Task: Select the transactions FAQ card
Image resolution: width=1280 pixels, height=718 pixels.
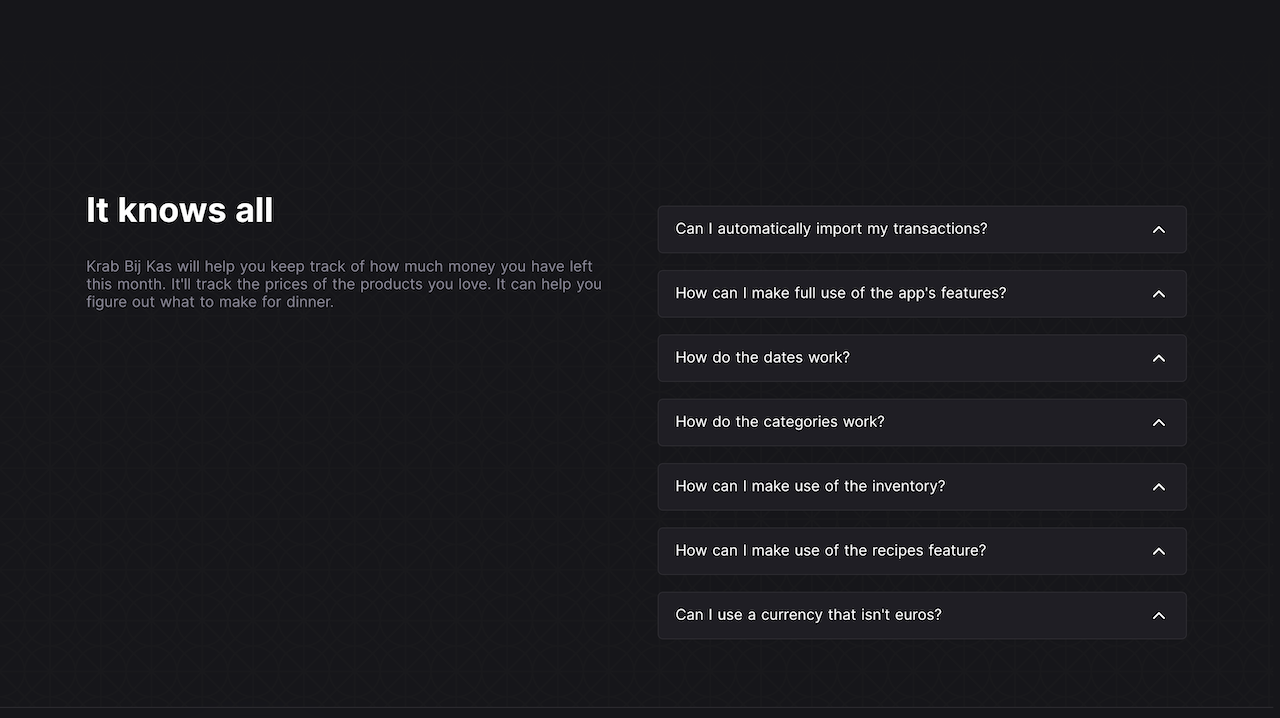Action: coord(921,229)
